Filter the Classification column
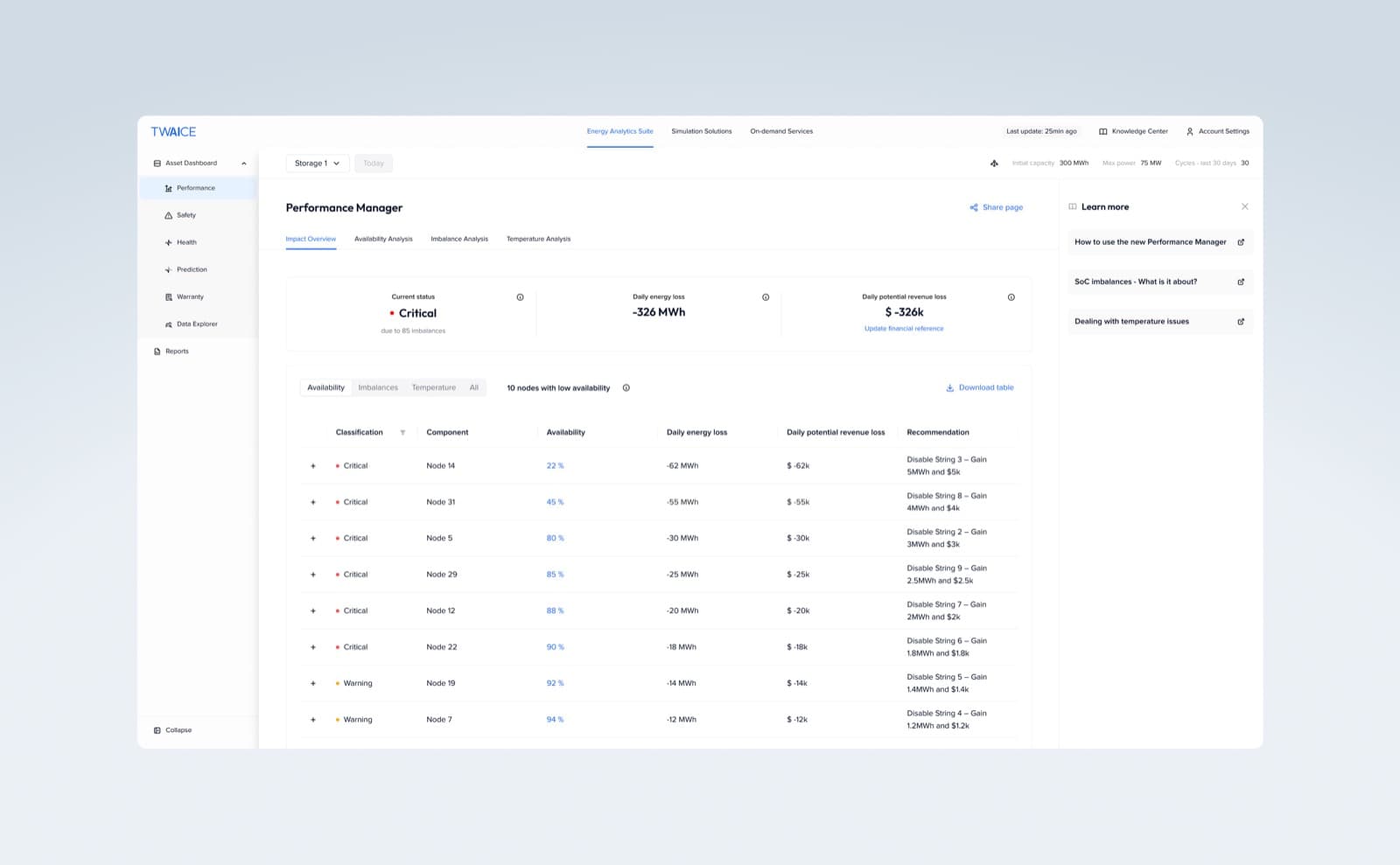1400x865 pixels. pos(402,433)
